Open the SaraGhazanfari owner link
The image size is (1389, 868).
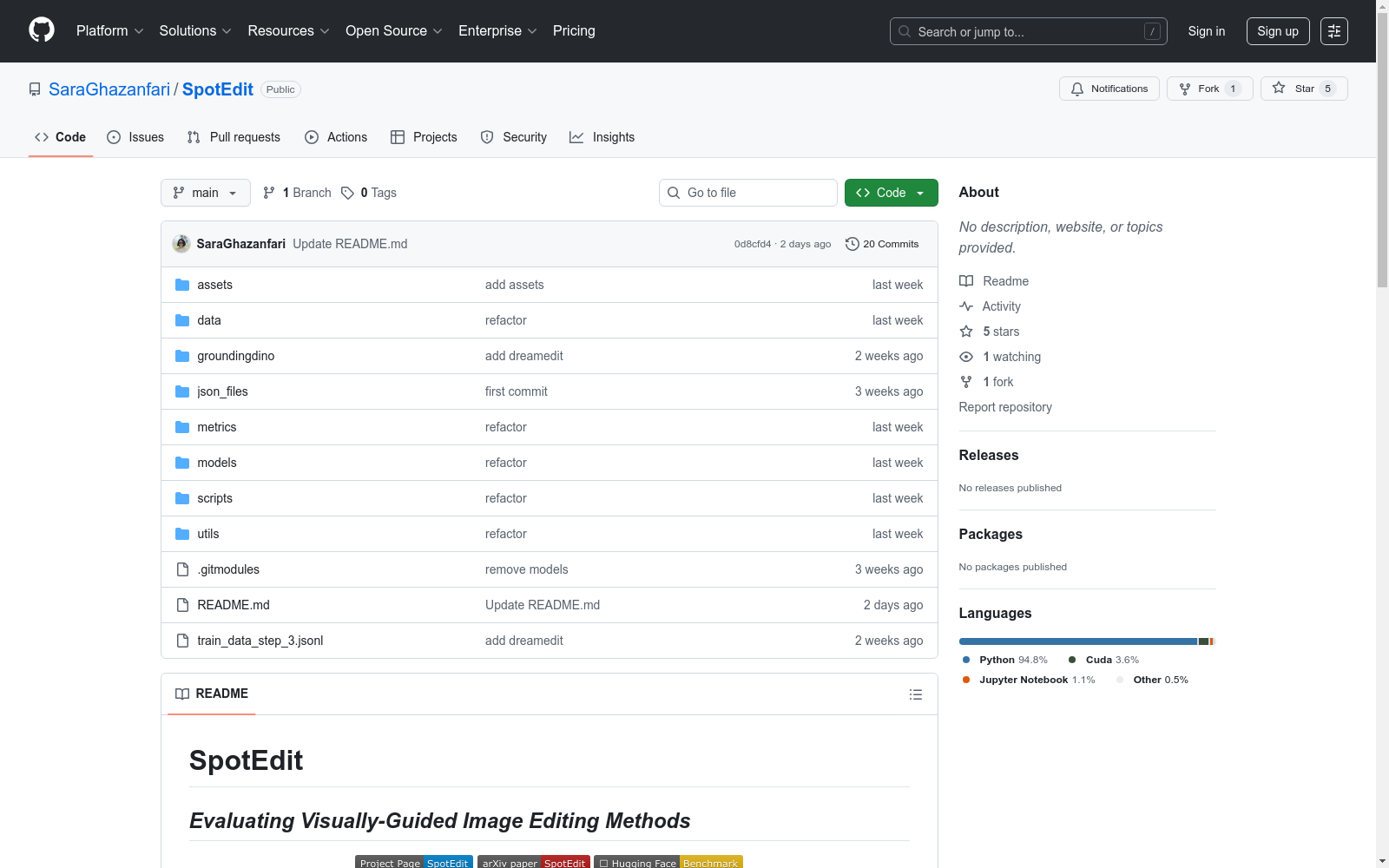(x=109, y=89)
